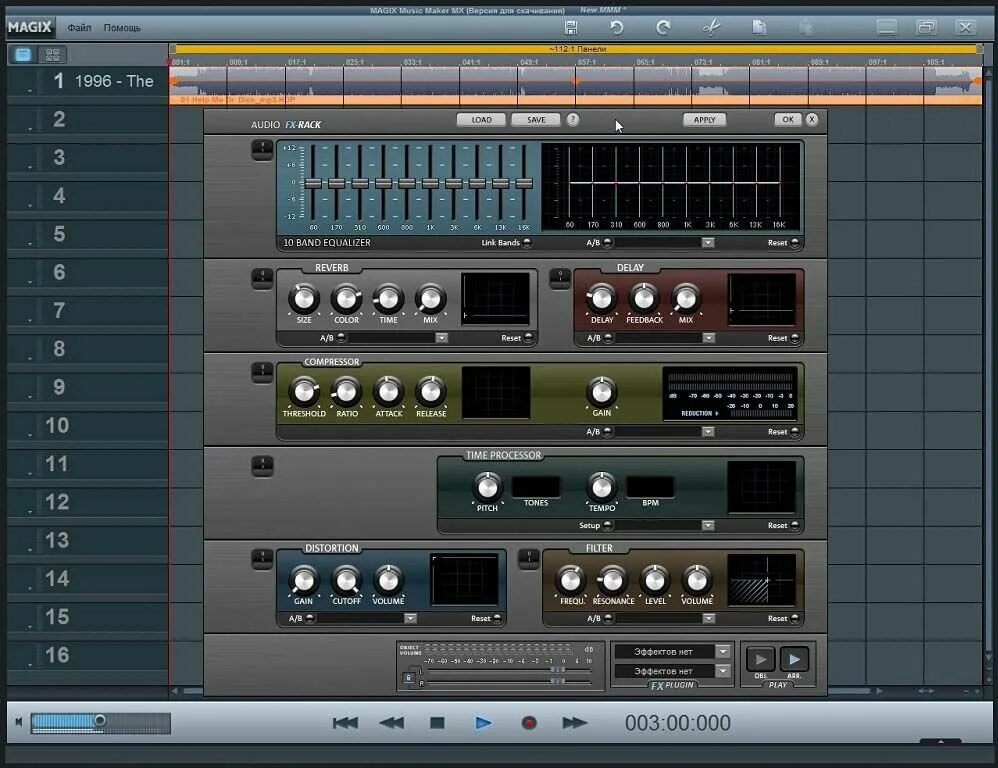Skip to start of arrangement
Image resolution: width=998 pixels, height=768 pixels.
[x=346, y=723]
